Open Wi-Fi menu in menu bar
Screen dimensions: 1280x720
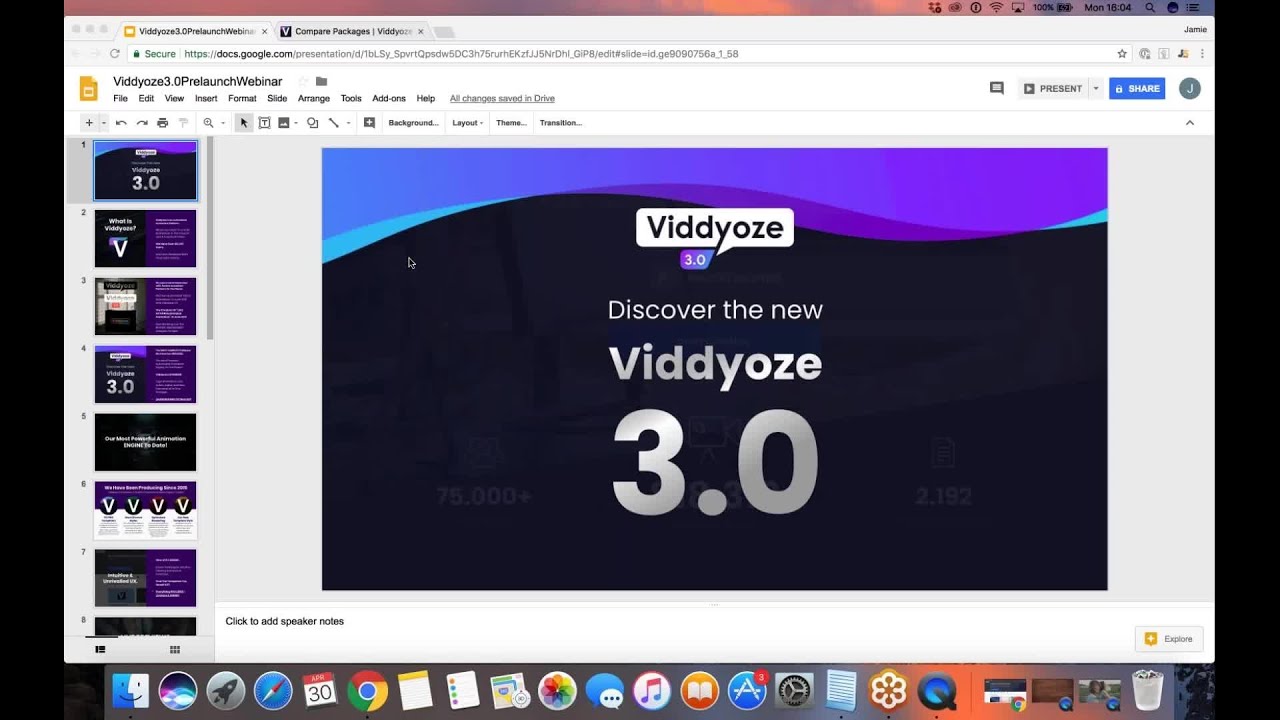[x=996, y=8]
